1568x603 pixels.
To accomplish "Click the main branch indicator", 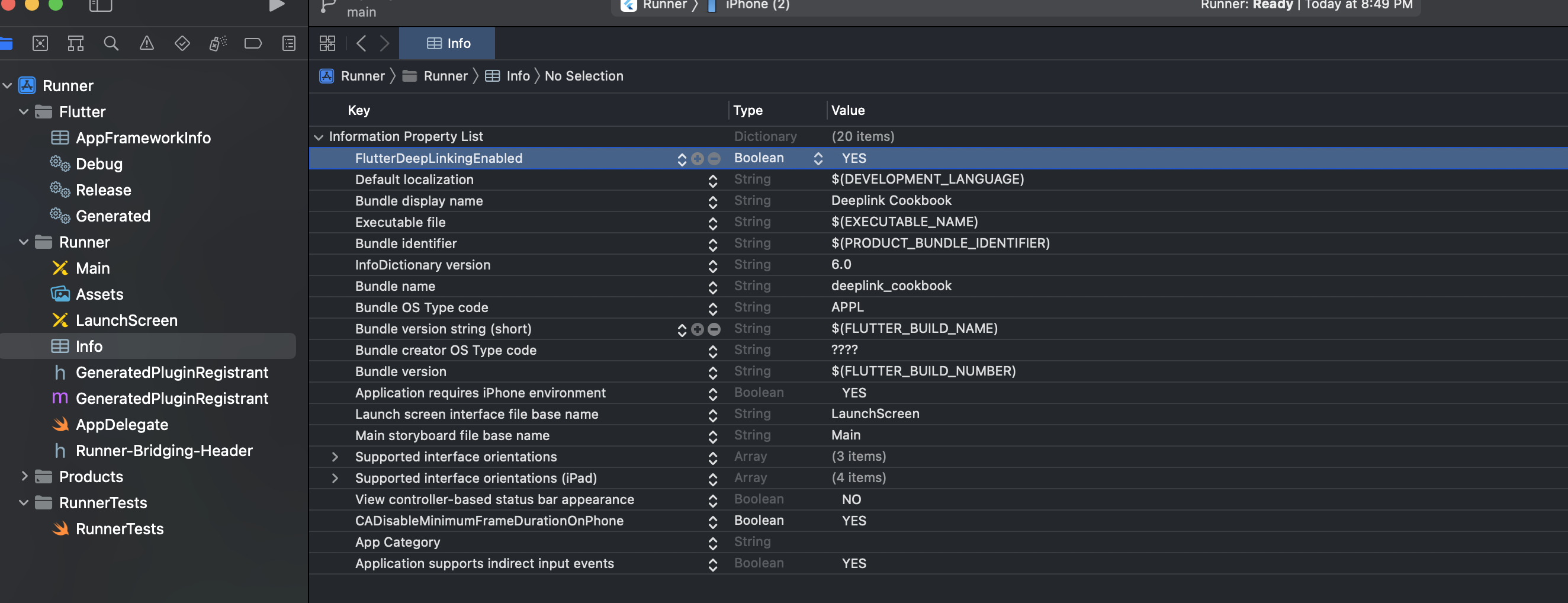I will click(x=361, y=12).
